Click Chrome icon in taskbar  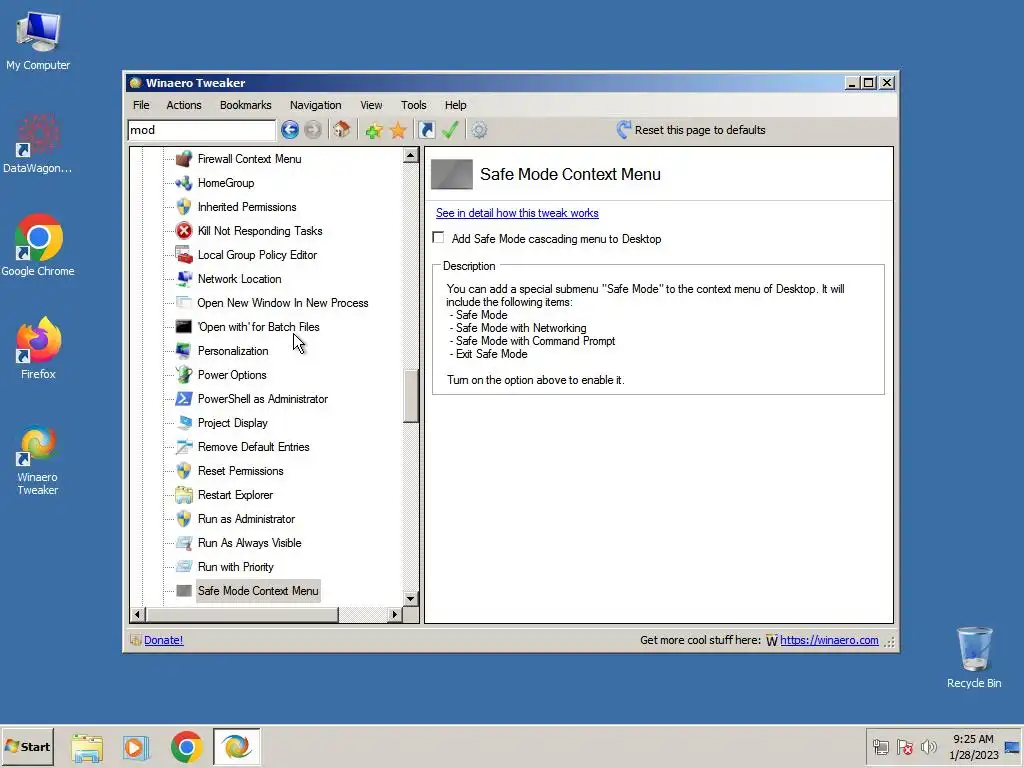point(187,747)
